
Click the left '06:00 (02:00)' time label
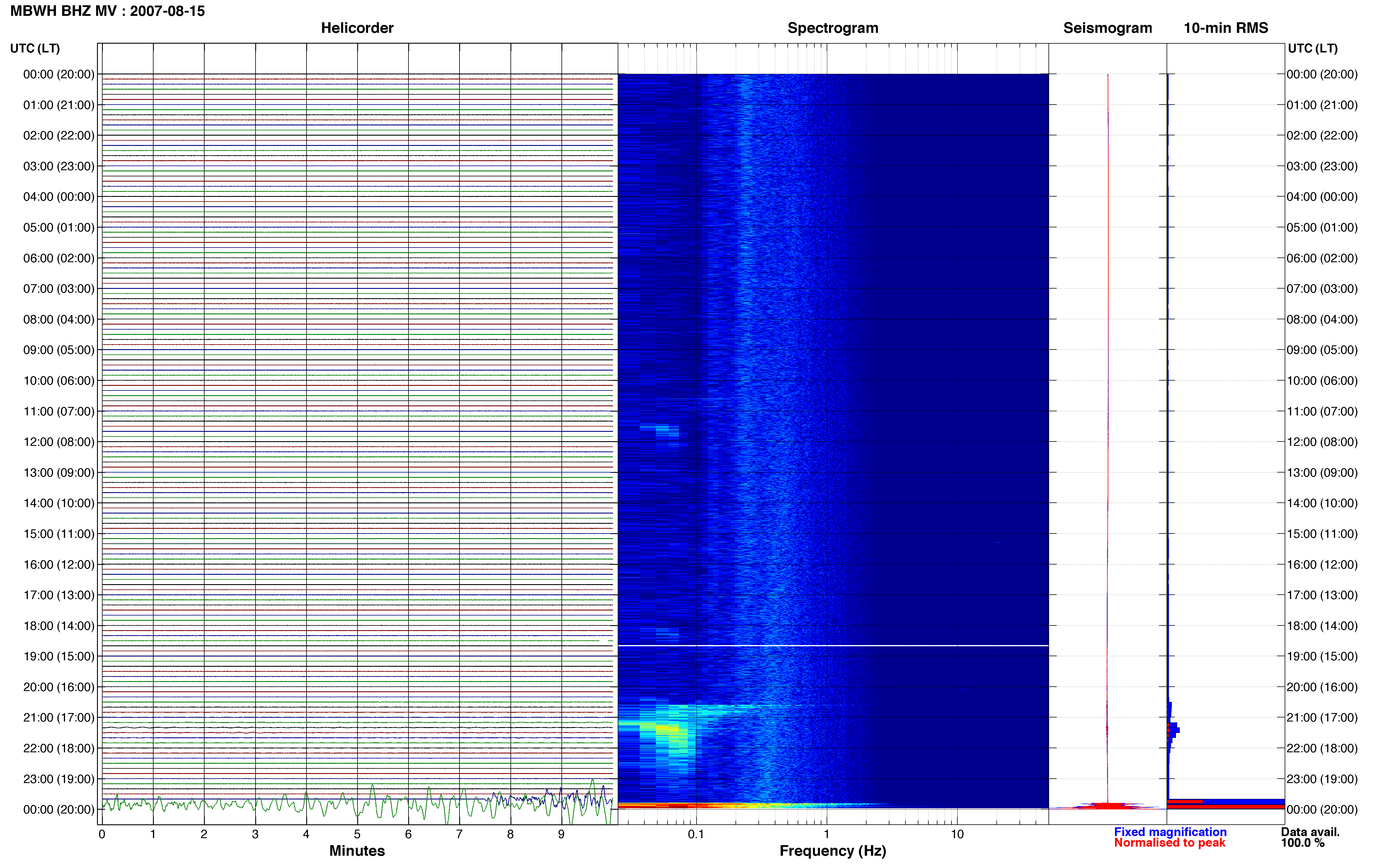coord(59,258)
